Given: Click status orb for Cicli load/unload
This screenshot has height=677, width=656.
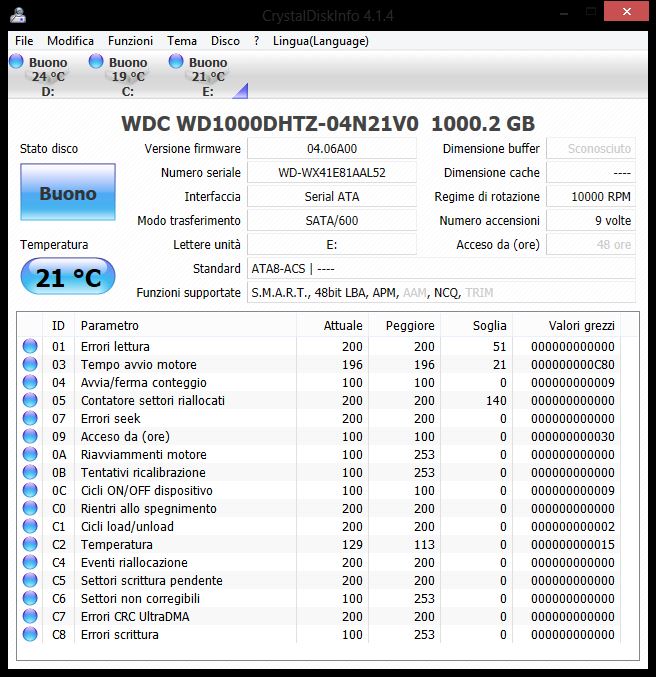Looking at the screenshot, I should pos(30,526).
